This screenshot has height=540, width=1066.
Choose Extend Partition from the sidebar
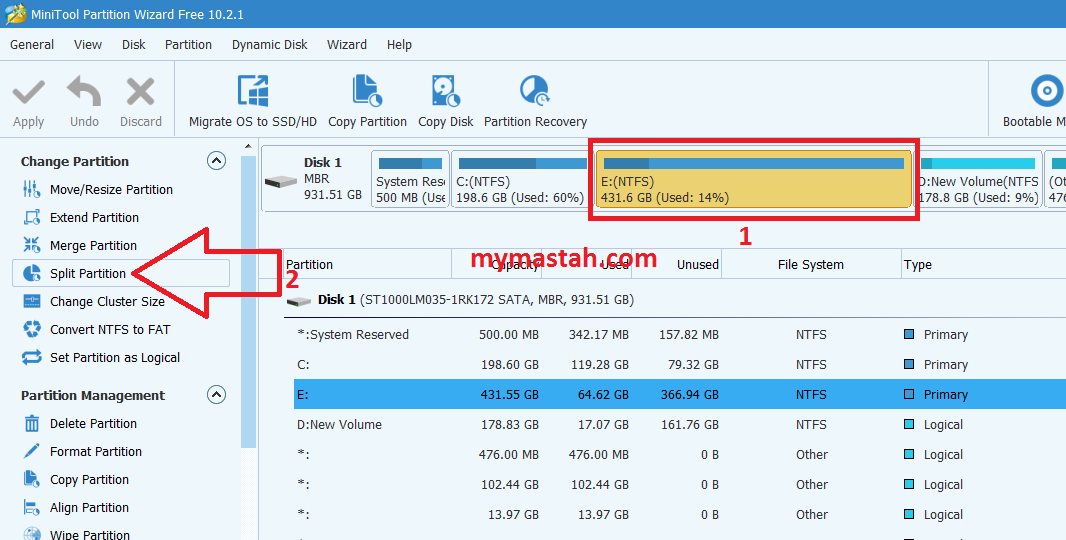tap(94, 218)
